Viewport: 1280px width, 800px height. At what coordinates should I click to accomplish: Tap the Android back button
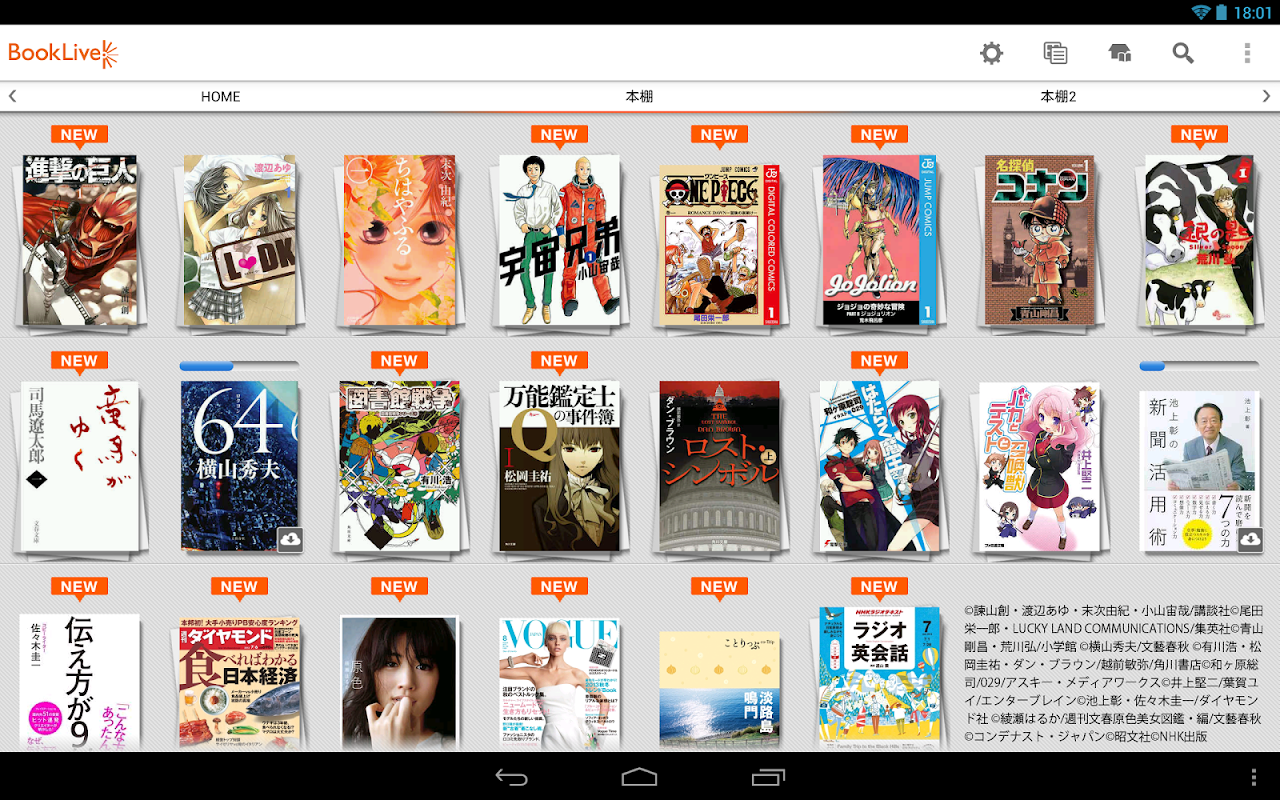(x=511, y=777)
